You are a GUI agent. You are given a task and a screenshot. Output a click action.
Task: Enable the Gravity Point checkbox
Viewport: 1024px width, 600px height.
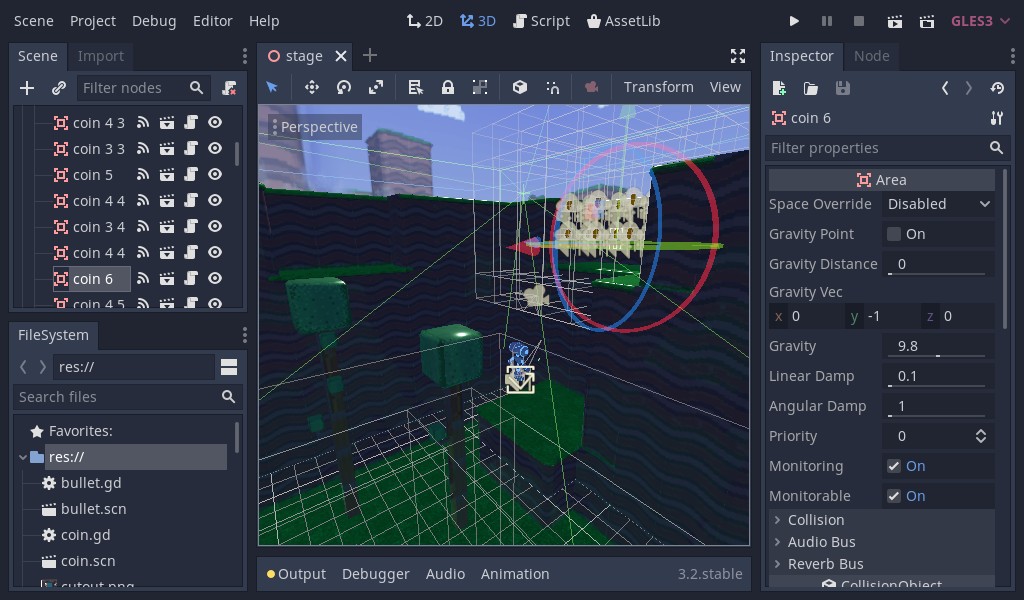pos(894,234)
